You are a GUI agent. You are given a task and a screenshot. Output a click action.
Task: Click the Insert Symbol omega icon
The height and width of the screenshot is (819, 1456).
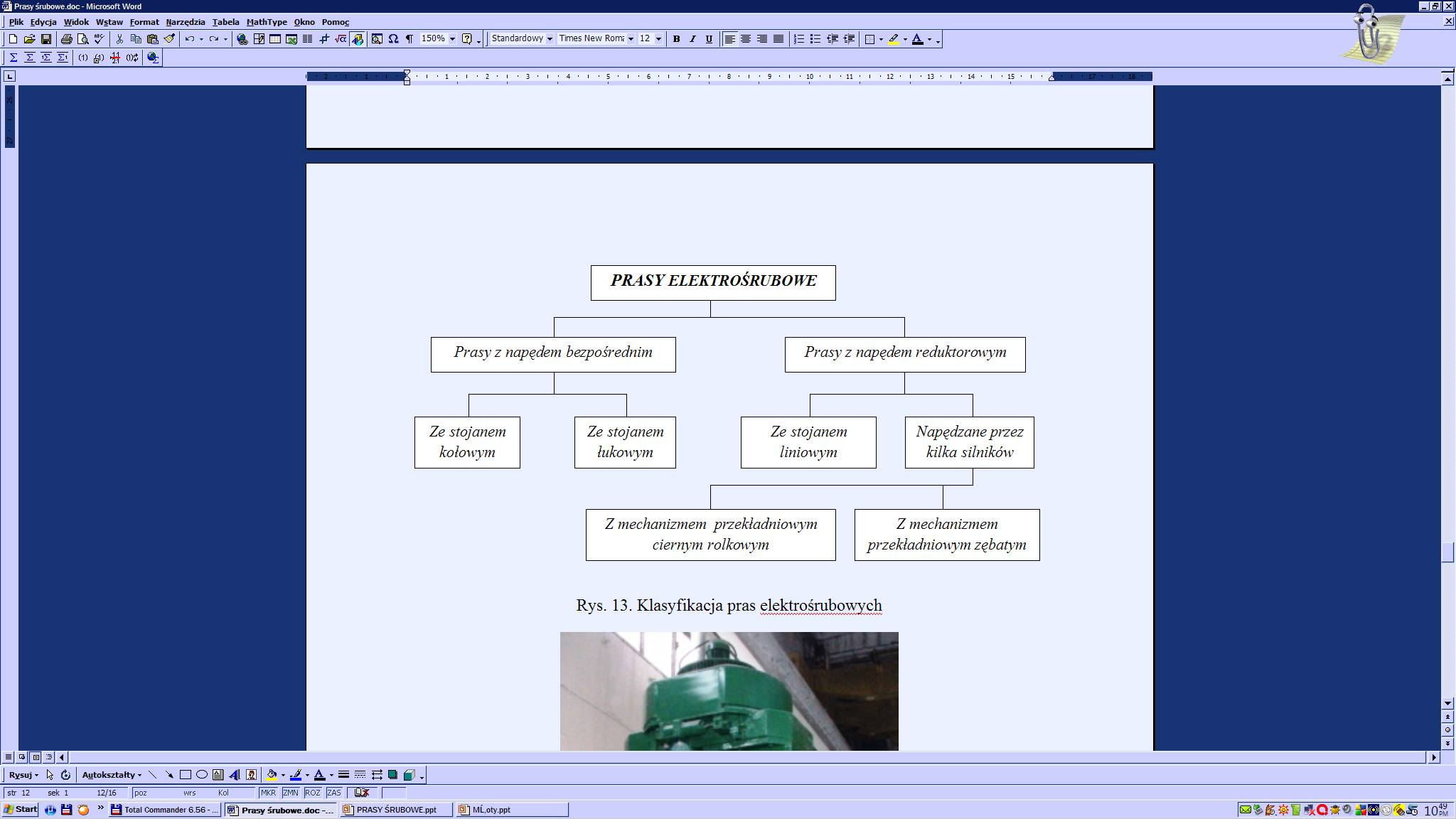[x=393, y=39]
